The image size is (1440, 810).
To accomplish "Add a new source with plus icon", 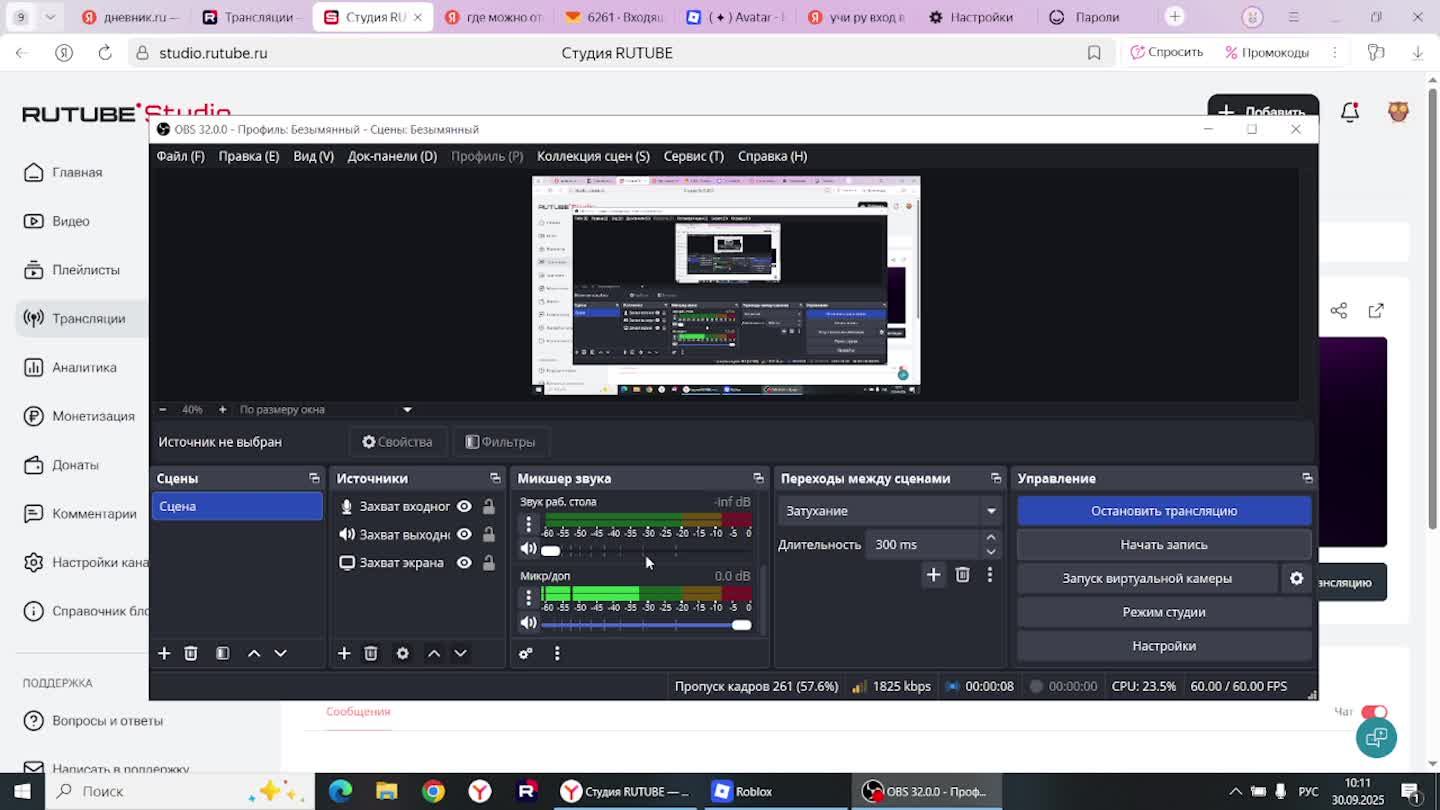I will 344,653.
